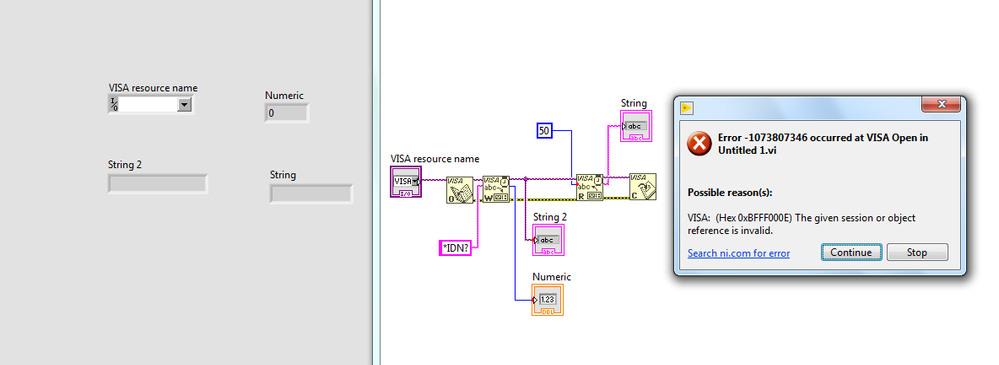Image resolution: width=999 pixels, height=365 pixels.
Task: Select the String indicator terminal
Action: coord(636,126)
